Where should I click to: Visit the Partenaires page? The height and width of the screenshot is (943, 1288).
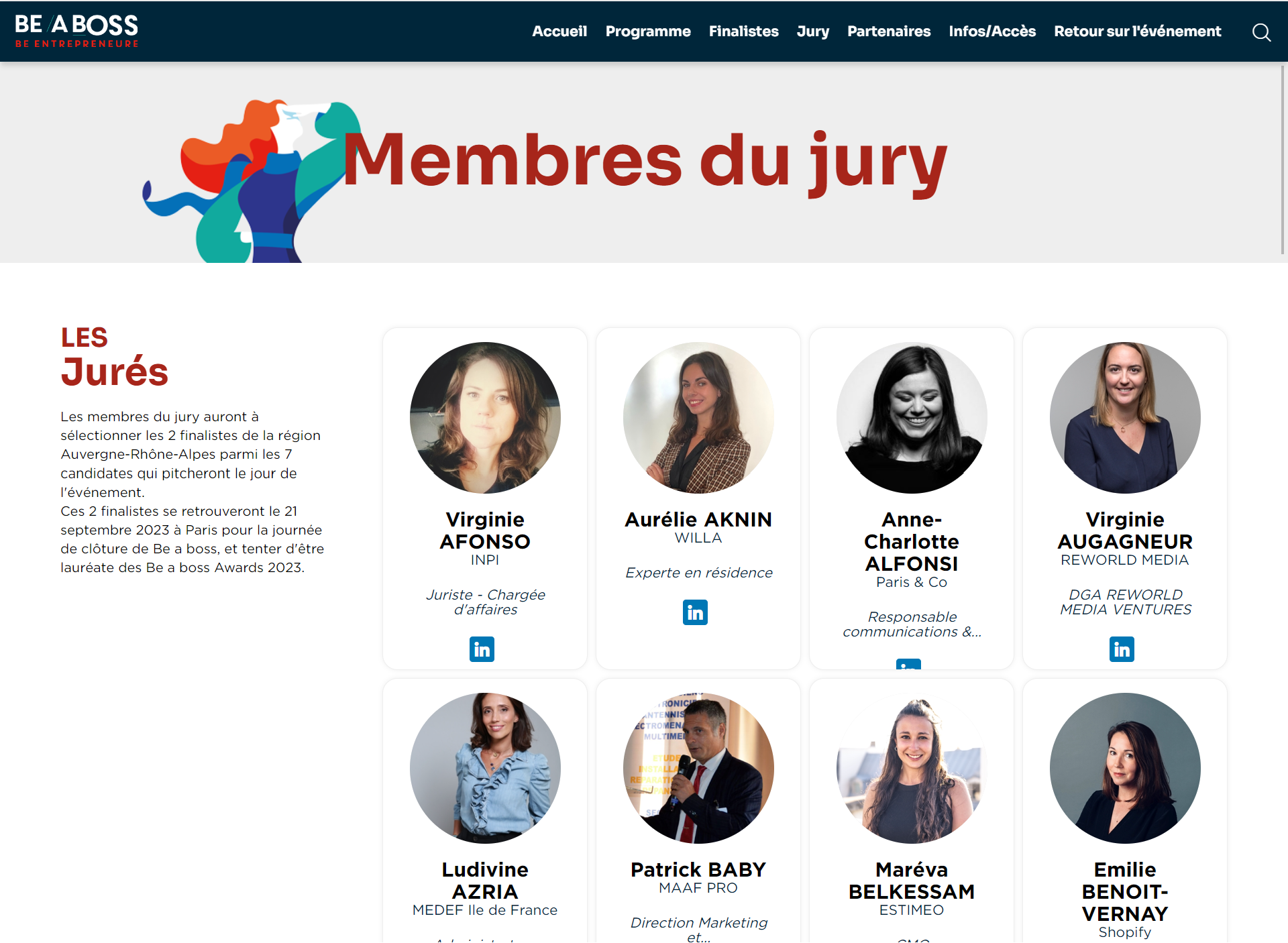click(889, 32)
